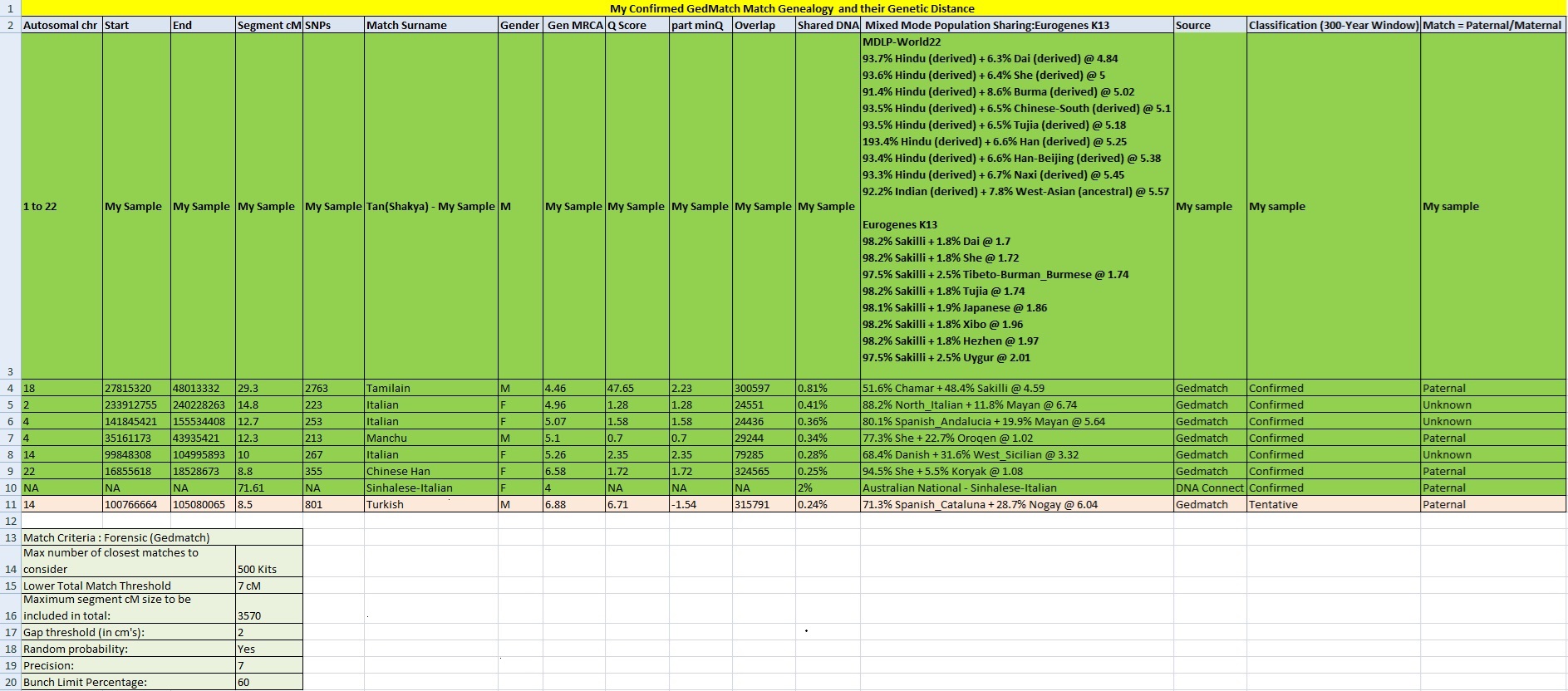The height and width of the screenshot is (691, 1568).
Task: Click the '77.3% She + 22.7% Oroqen' cell
Action: tap(1017, 438)
